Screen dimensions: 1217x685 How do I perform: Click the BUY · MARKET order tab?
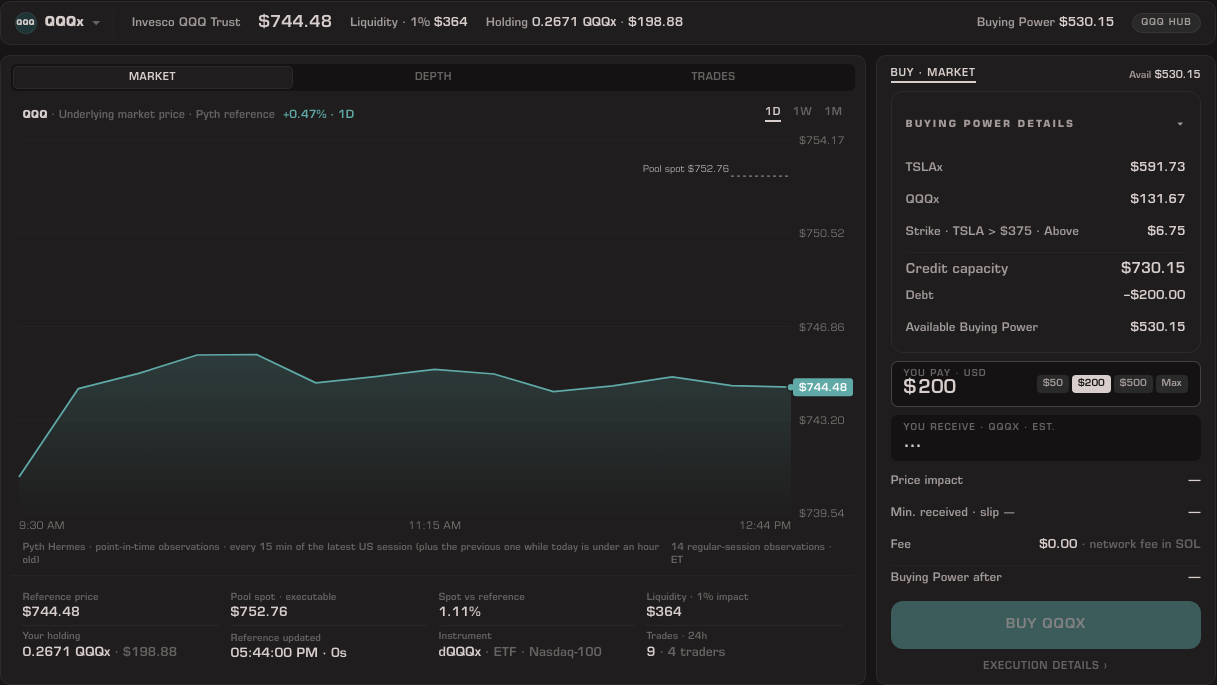(933, 73)
